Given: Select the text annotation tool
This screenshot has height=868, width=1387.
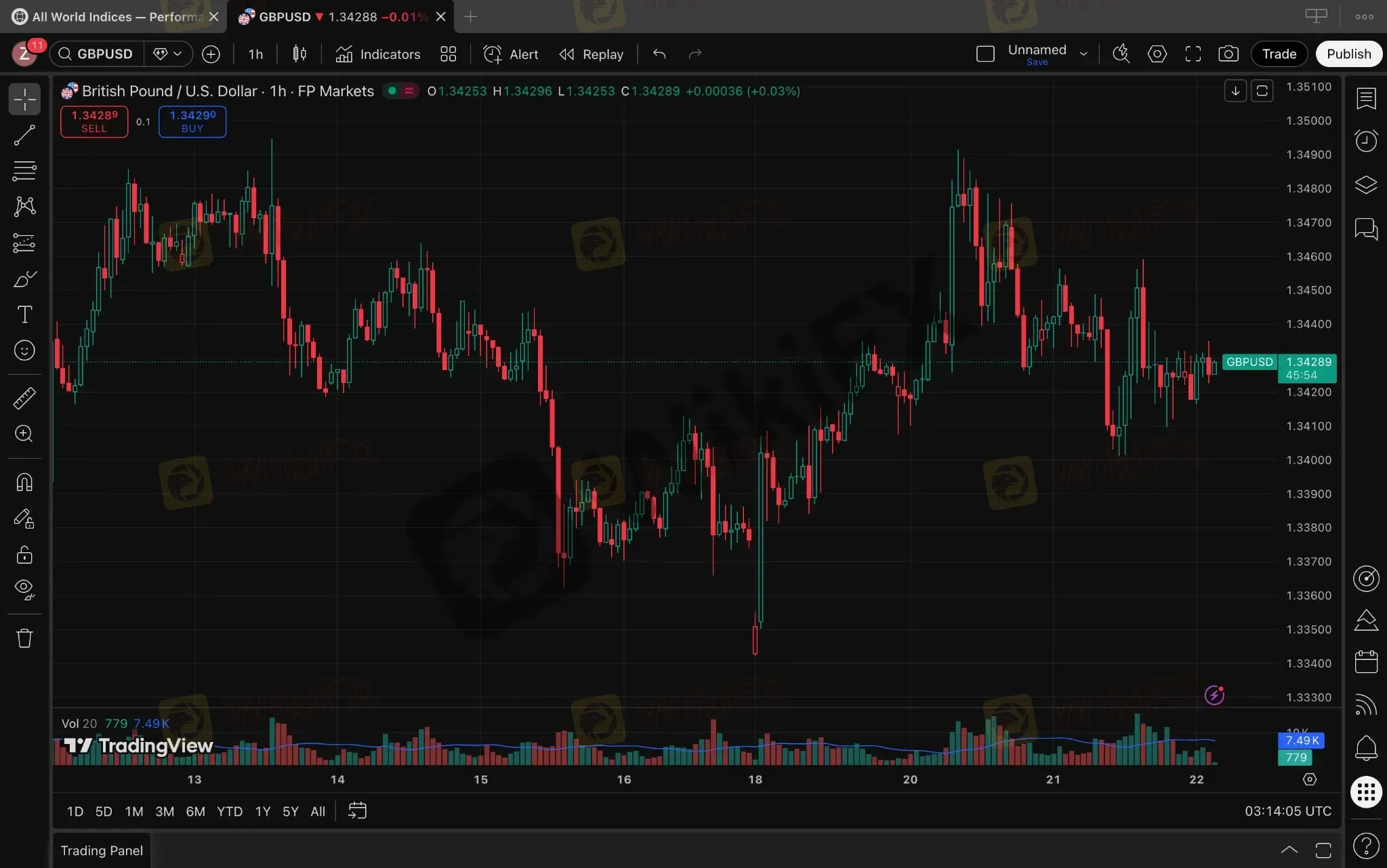Looking at the screenshot, I should click(x=24, y=314).
